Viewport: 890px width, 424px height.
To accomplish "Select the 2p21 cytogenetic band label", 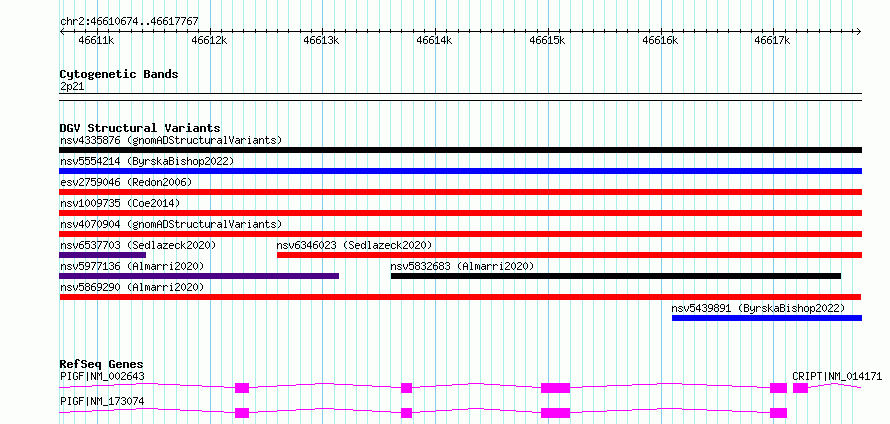I will [72, 86].
